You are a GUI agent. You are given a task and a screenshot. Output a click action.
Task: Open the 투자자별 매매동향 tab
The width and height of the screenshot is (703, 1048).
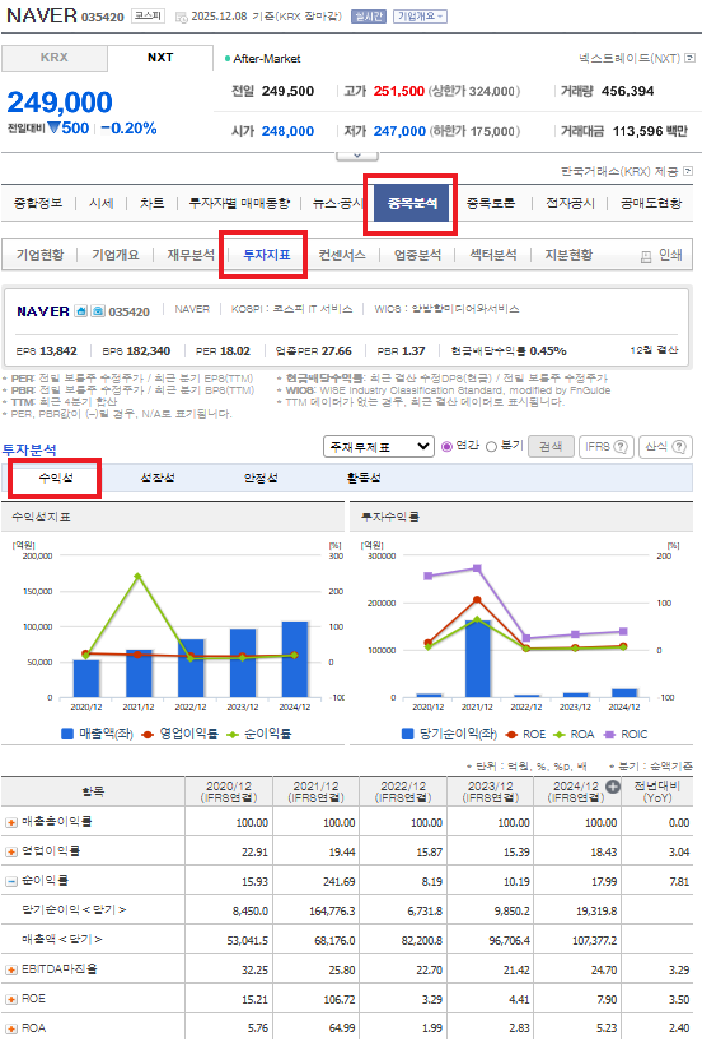[239, 203]
